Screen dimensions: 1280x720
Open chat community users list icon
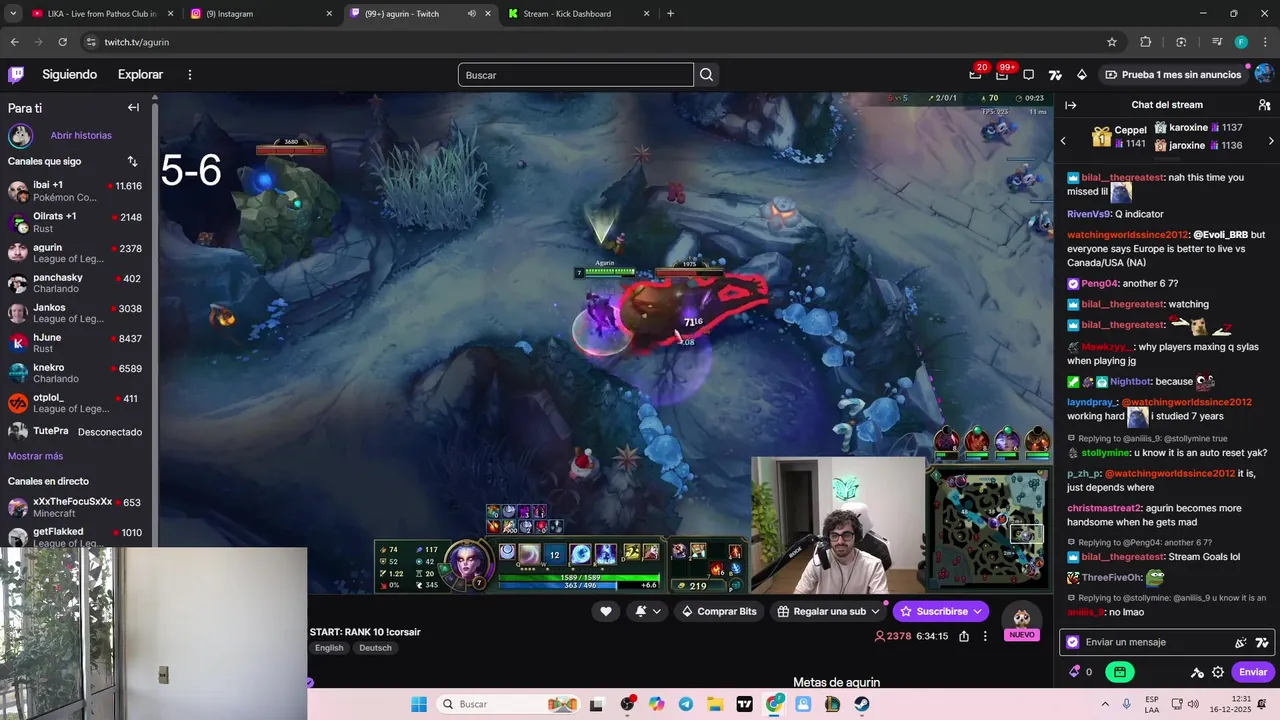pyautogui.click(x=1264, y=105)
